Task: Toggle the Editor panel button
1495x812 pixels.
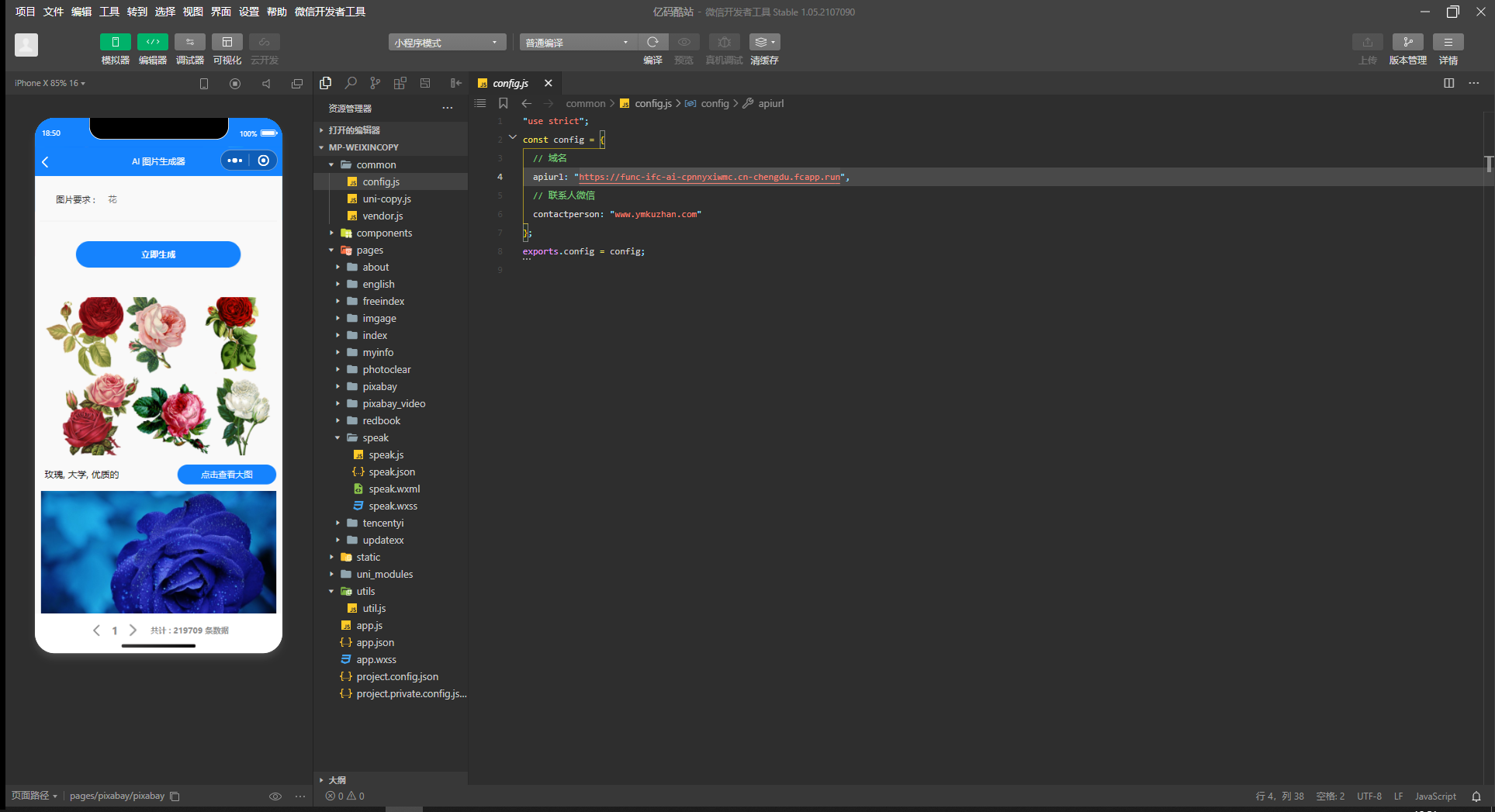Action: tap(153, 42)
